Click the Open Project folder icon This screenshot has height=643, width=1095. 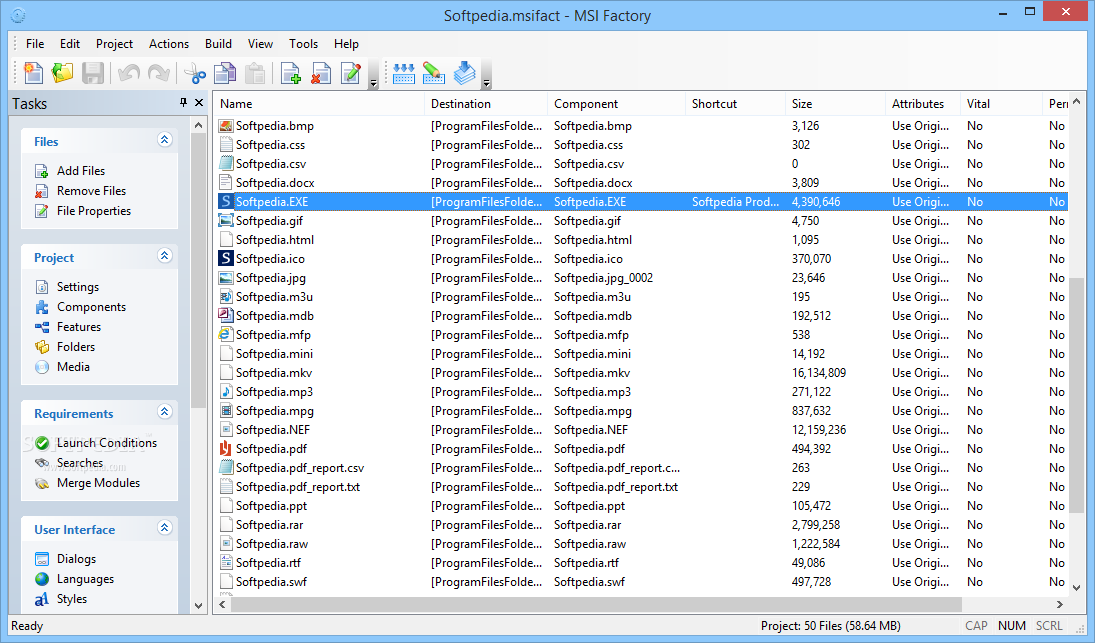coord(62,73)
